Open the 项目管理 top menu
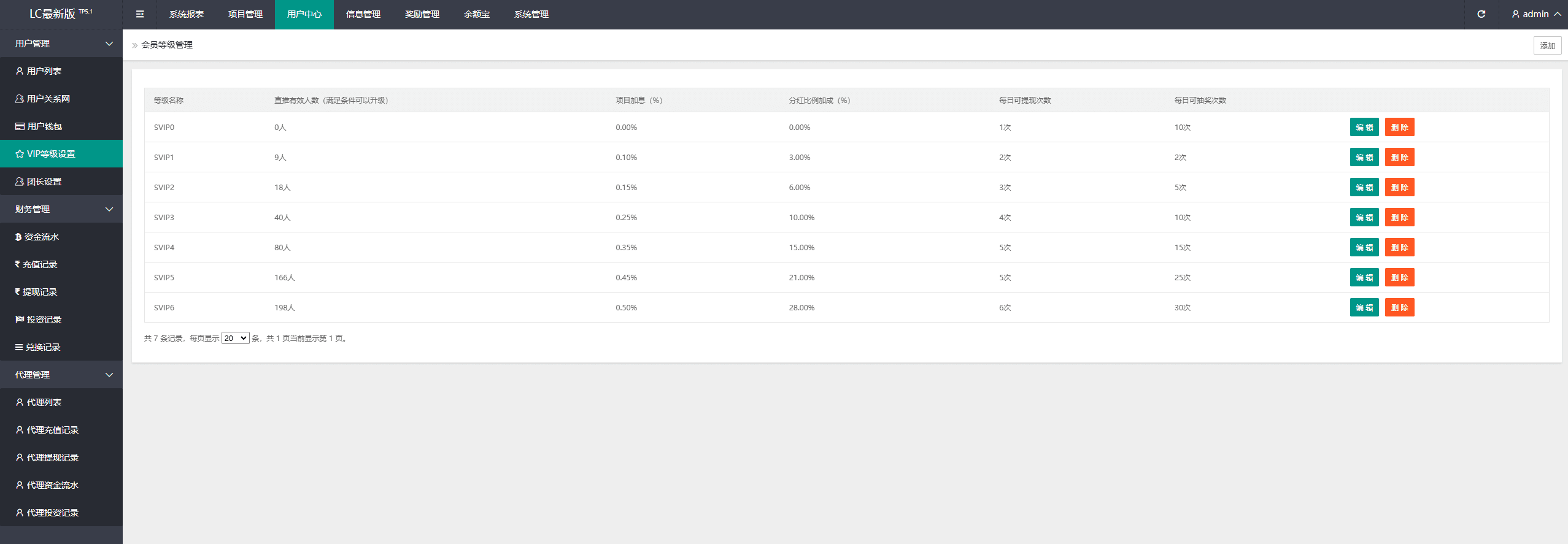Screen dimensions: 1568x544 tap(245, 14)
